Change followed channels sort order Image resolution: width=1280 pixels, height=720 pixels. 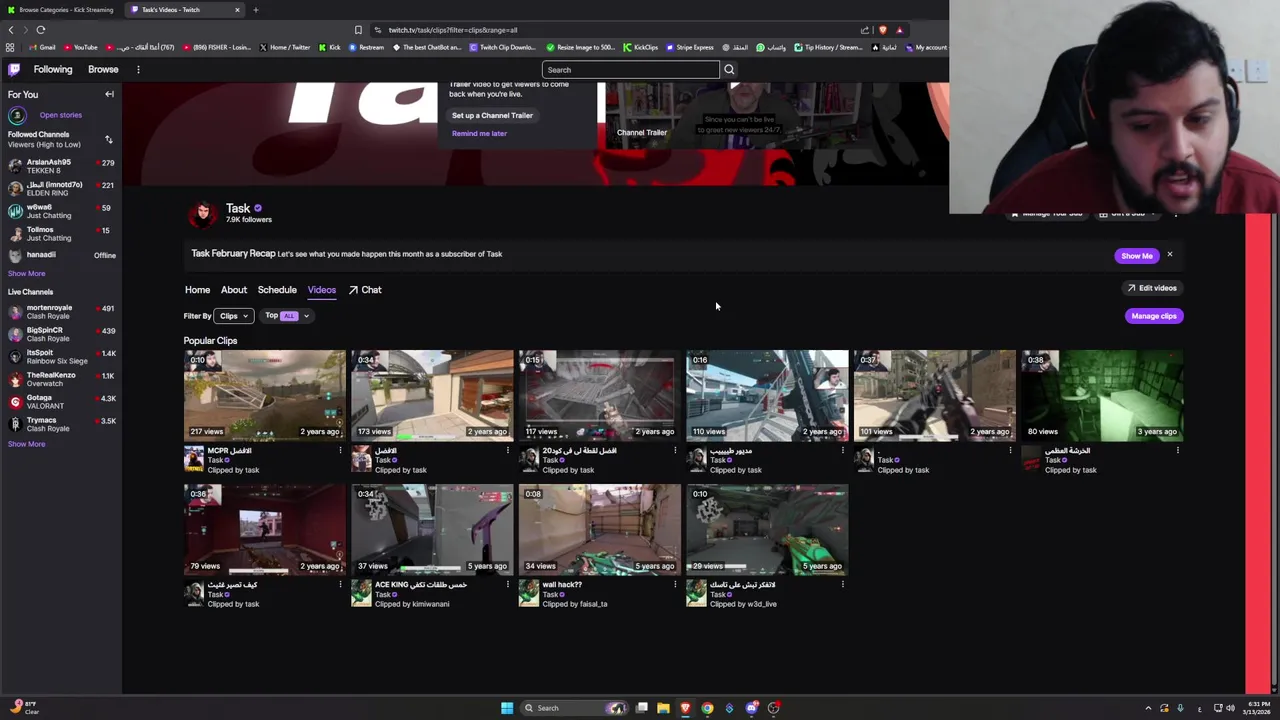pyautogui.click(x=108, y=139)
